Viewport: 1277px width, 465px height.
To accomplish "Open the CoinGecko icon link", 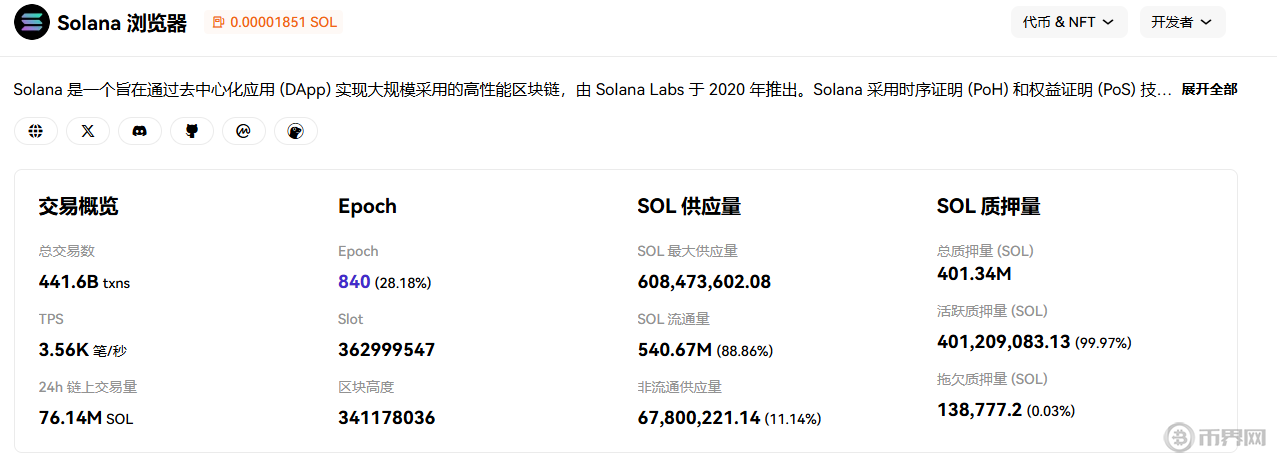I will point(295,131).
